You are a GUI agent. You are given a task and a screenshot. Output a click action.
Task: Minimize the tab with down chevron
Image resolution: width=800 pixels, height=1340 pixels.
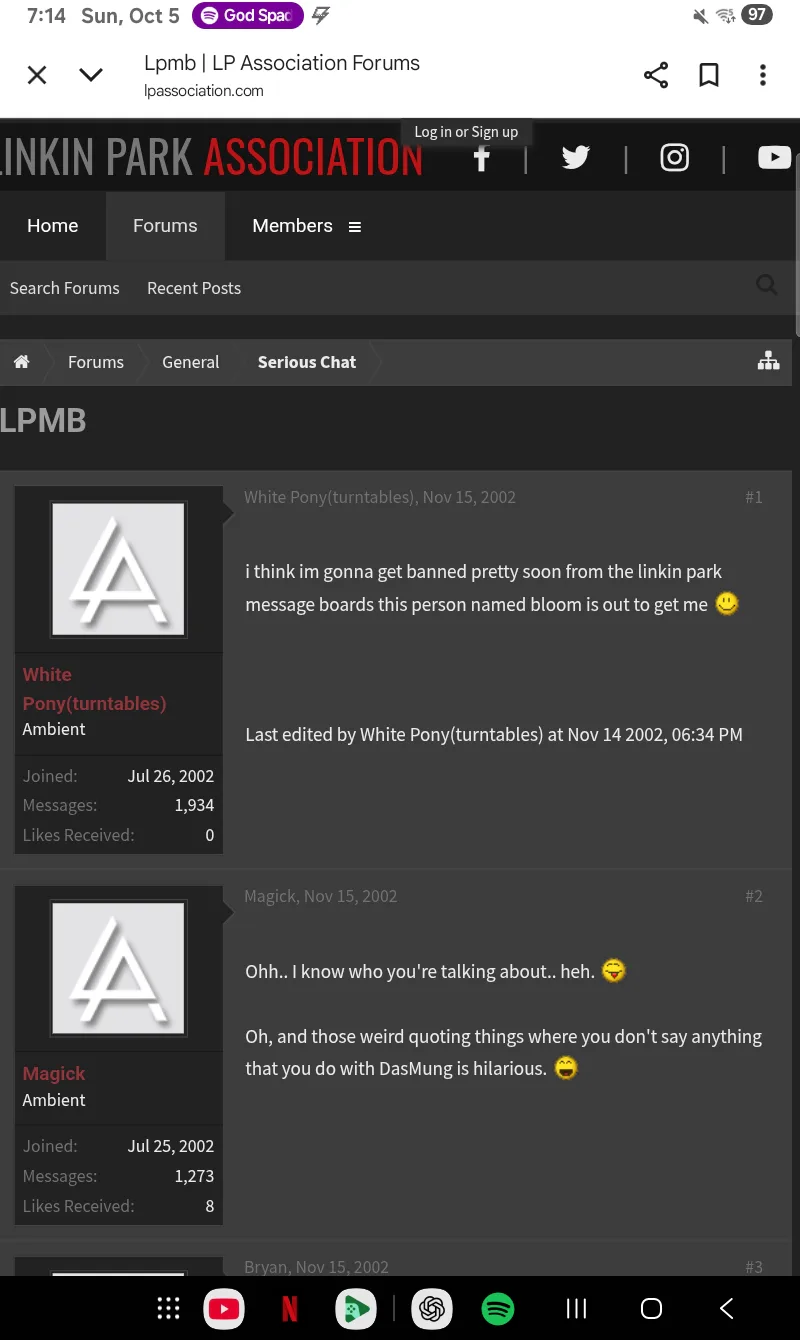coord(91,75)
